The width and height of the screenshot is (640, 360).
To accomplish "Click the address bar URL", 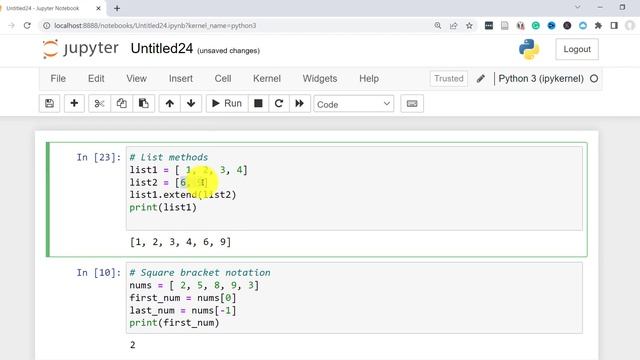I will (x=155, y=26).
